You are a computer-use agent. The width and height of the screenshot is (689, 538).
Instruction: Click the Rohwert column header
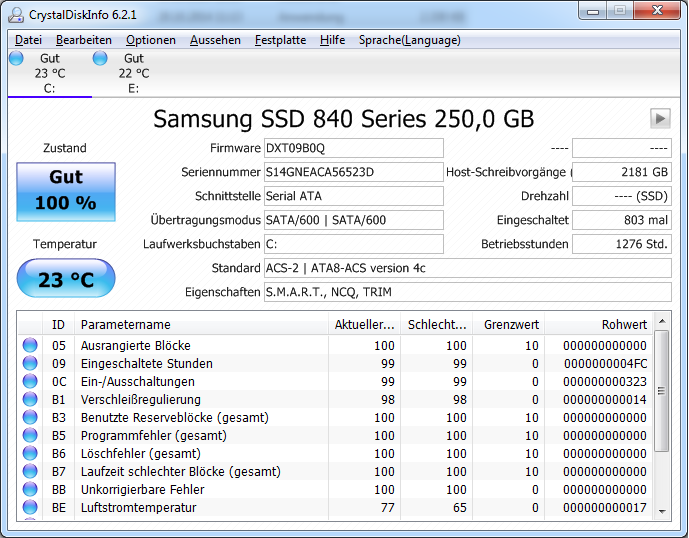[598, 324]
